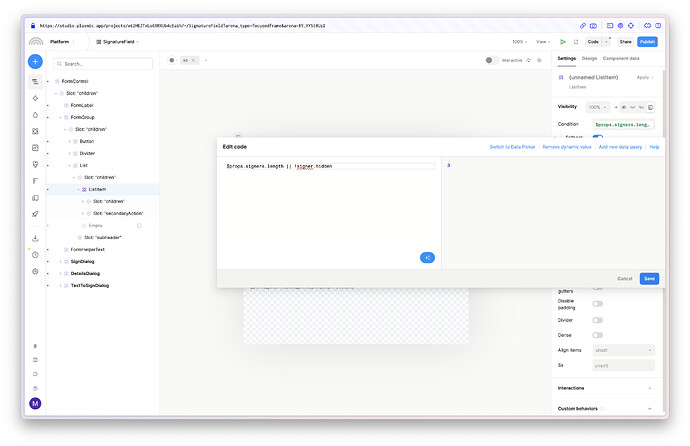This screenshot has width=690, height=446.
Task: Click the settings gear in left sidebar
Action: click(x=35, y=271)
